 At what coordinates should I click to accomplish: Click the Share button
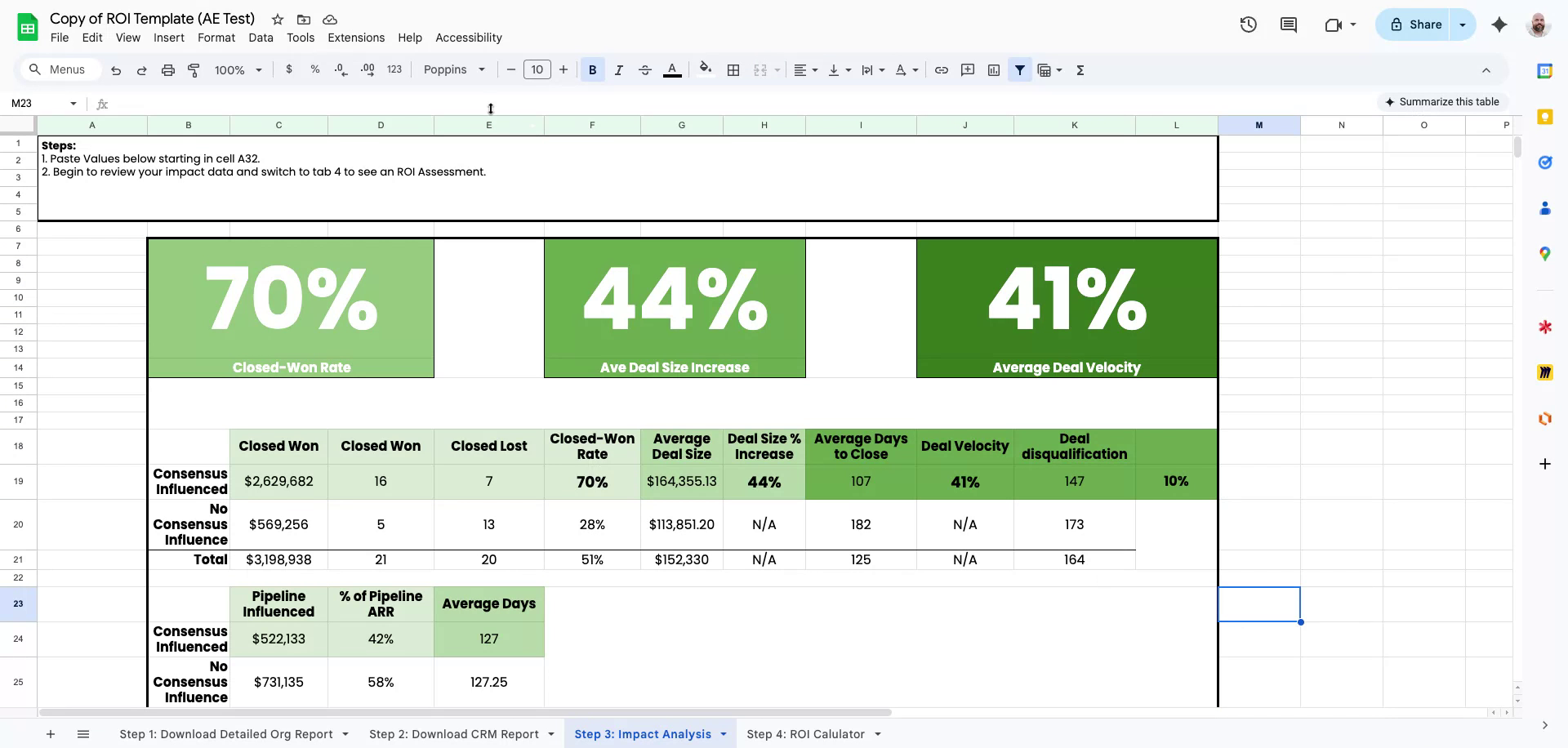pyautogui.click(x=1415, y=24)
